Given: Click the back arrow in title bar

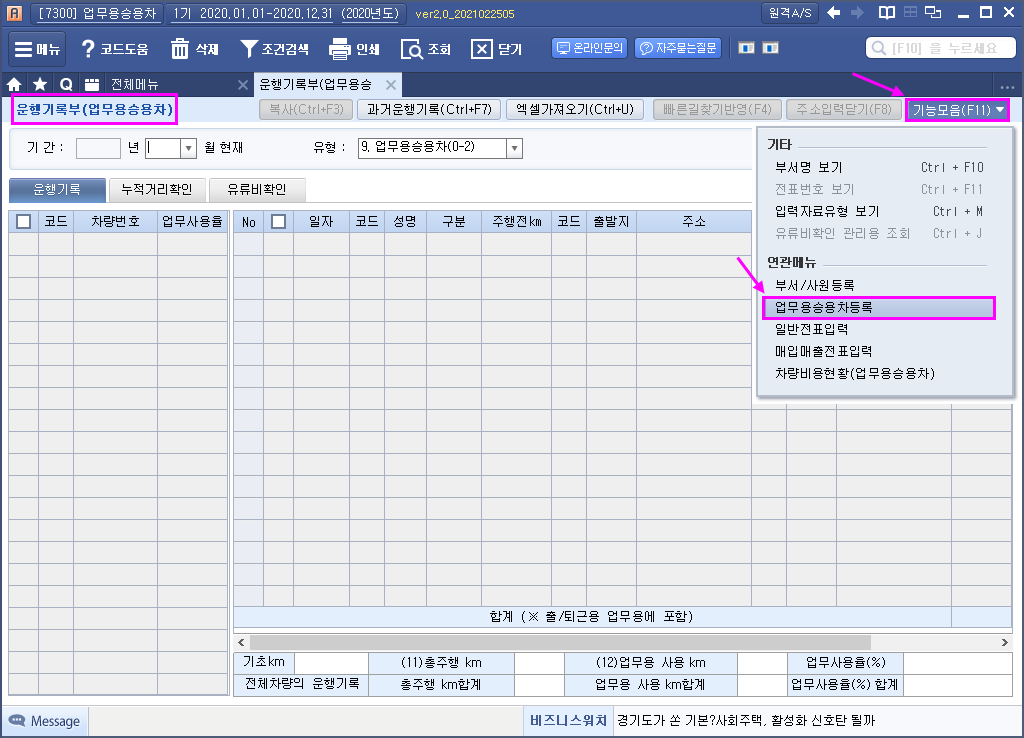Looking at the screenshot, I should tap(833, 12).
